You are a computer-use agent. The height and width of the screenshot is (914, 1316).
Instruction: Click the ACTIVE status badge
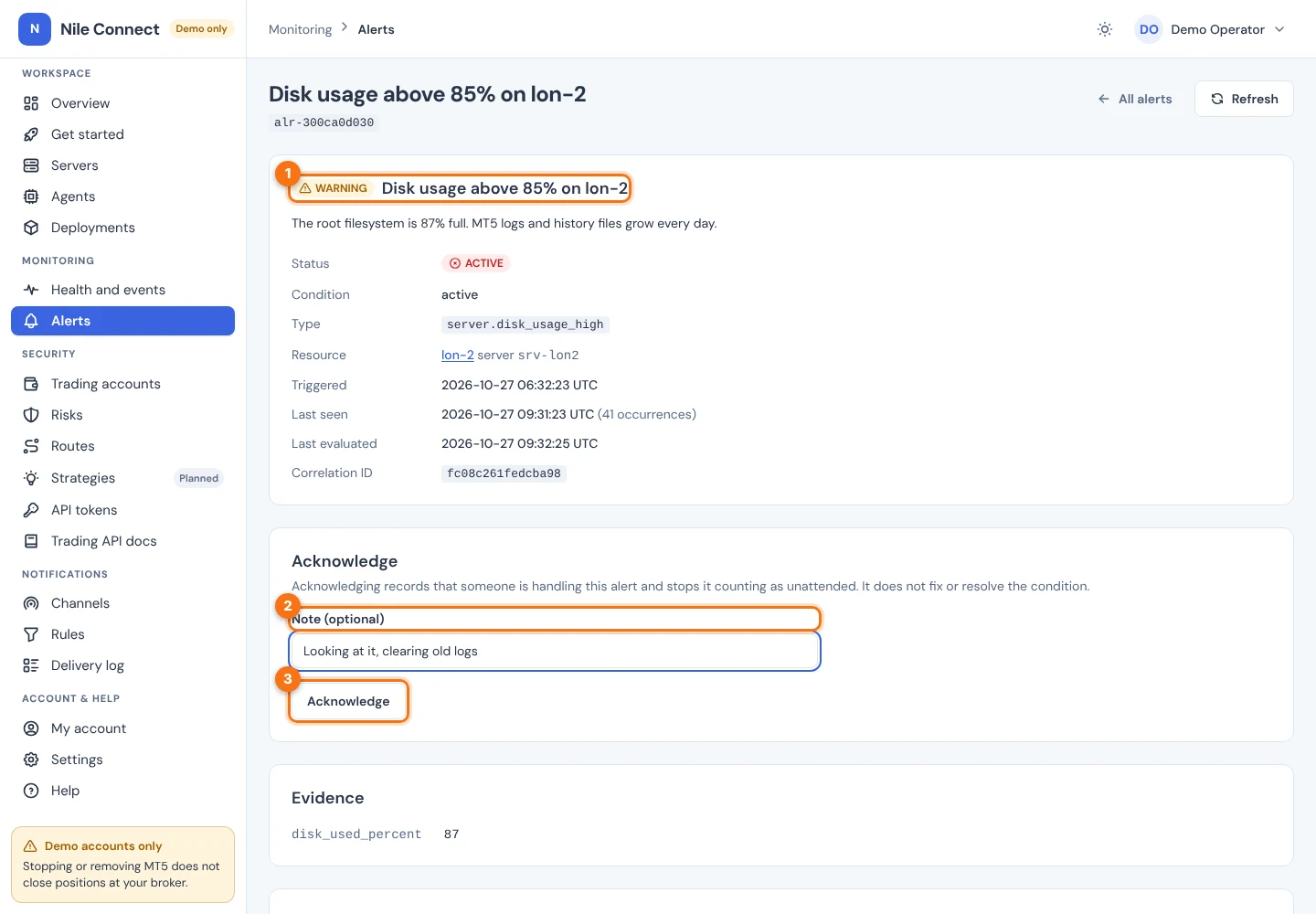(476, 263)
